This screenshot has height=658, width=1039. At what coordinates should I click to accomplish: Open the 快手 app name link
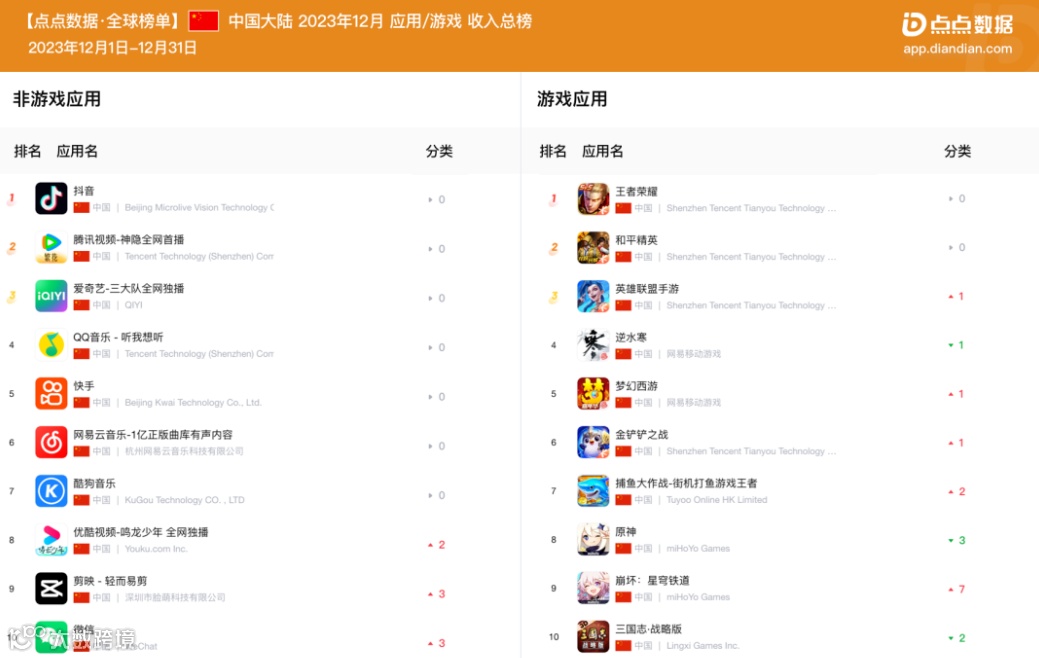(84, 386)
